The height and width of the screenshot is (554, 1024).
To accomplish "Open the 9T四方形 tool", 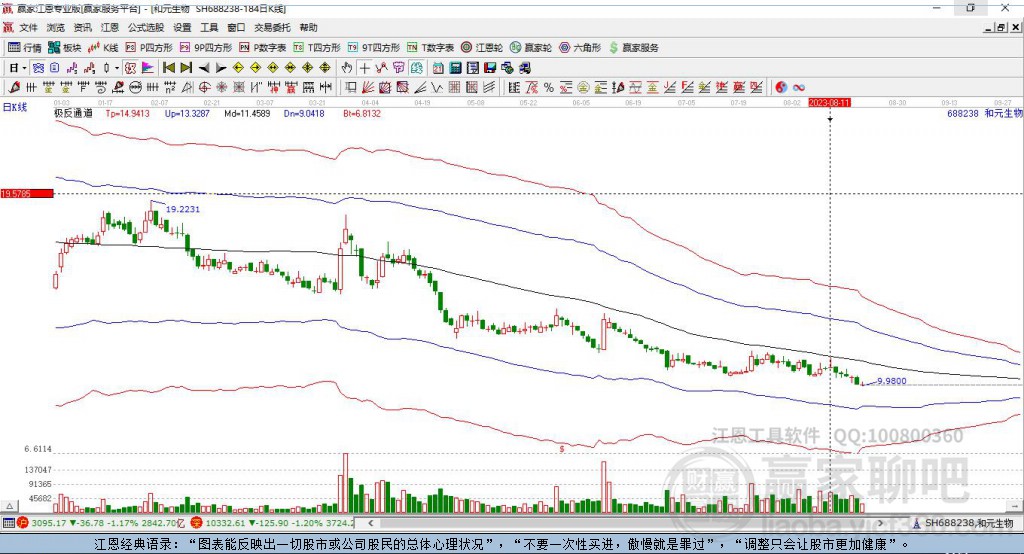I will point(374,48).
